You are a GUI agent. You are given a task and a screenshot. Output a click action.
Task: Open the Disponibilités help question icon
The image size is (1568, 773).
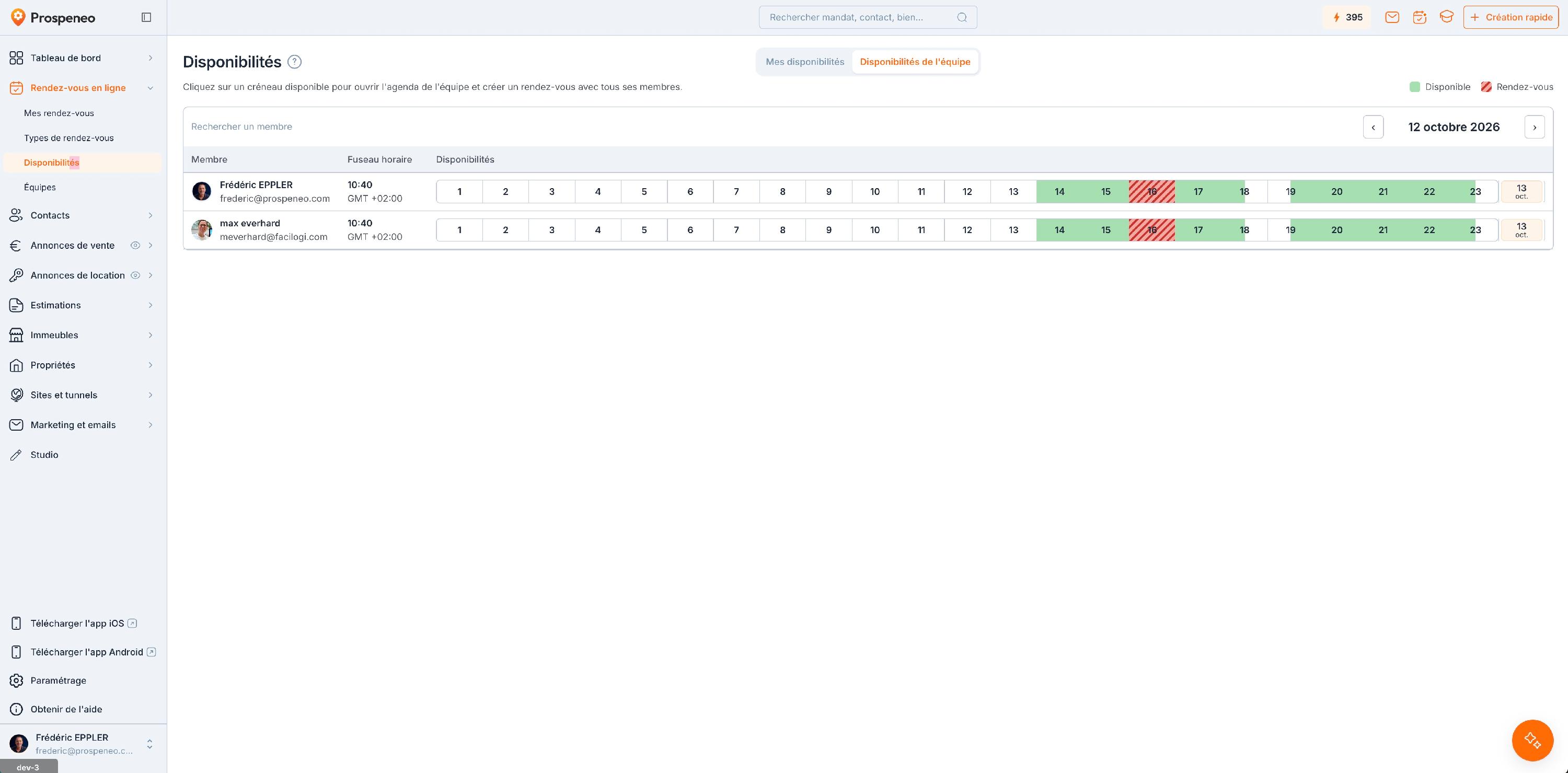click(x=295, y=62)
